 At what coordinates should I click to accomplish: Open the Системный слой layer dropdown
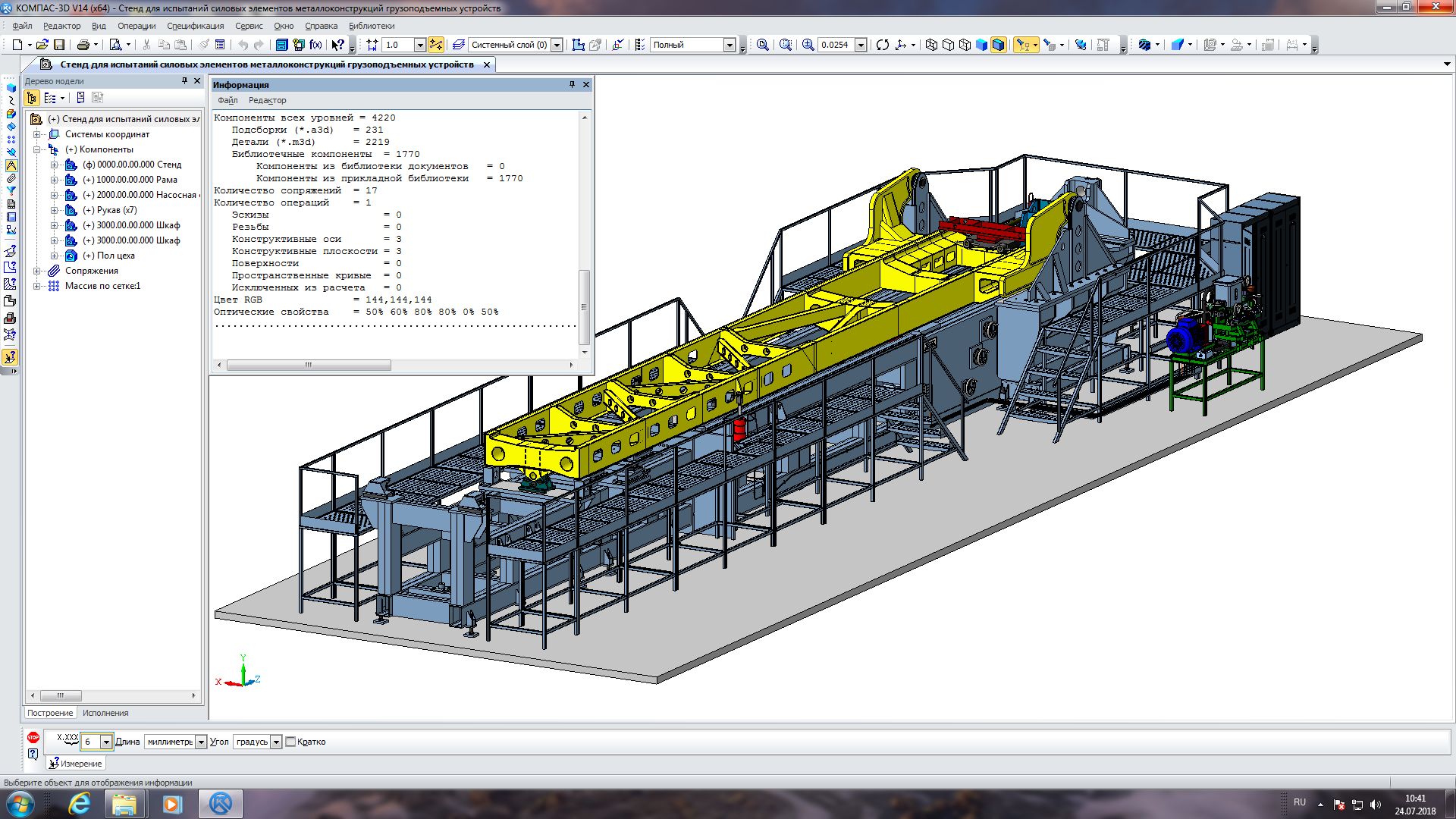click(557, 45)
